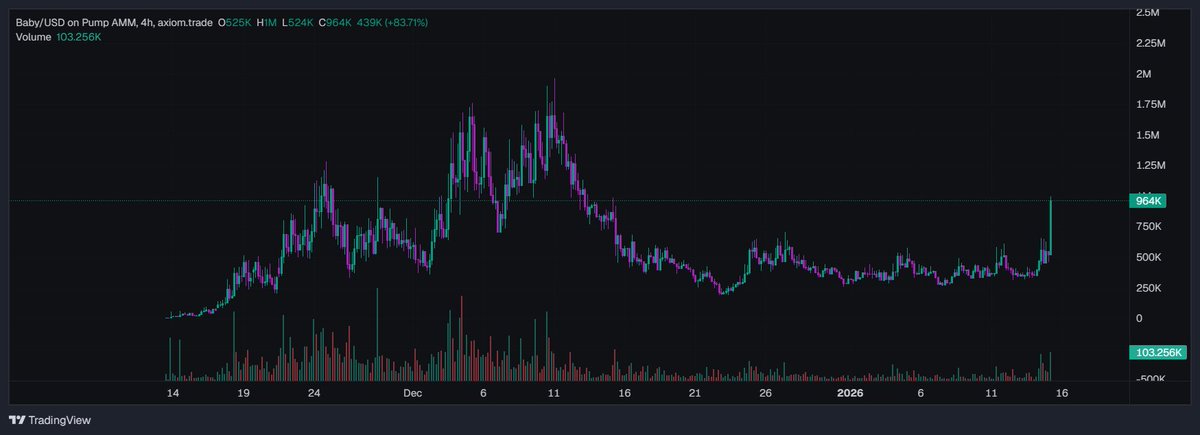Click the 24 date label on time axis
Screen dimensions: 1200x435
click(x=313, y=394)
